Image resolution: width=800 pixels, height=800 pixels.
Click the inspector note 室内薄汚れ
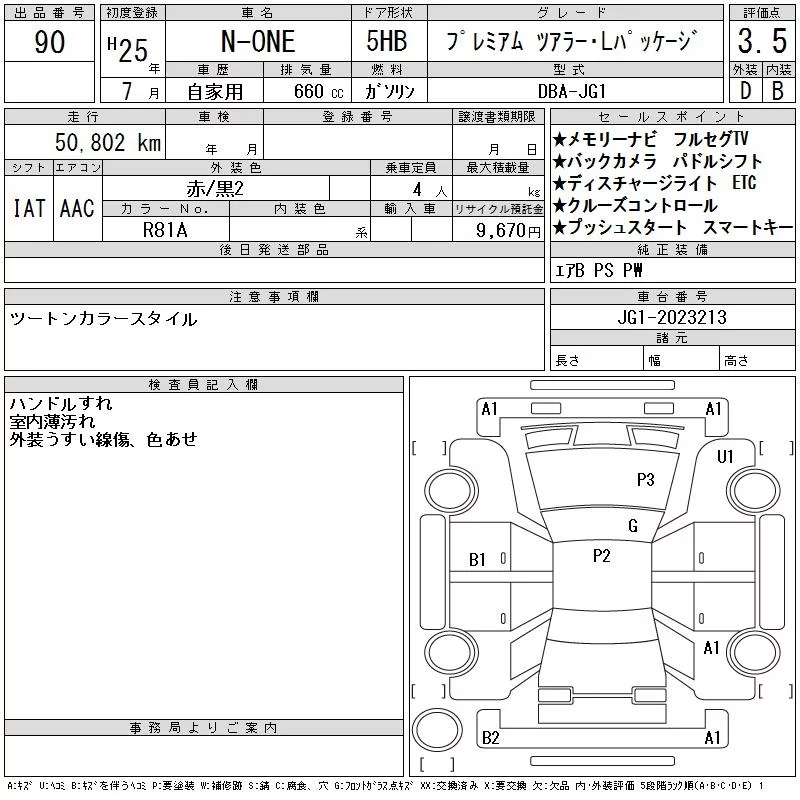pos(52,421)
